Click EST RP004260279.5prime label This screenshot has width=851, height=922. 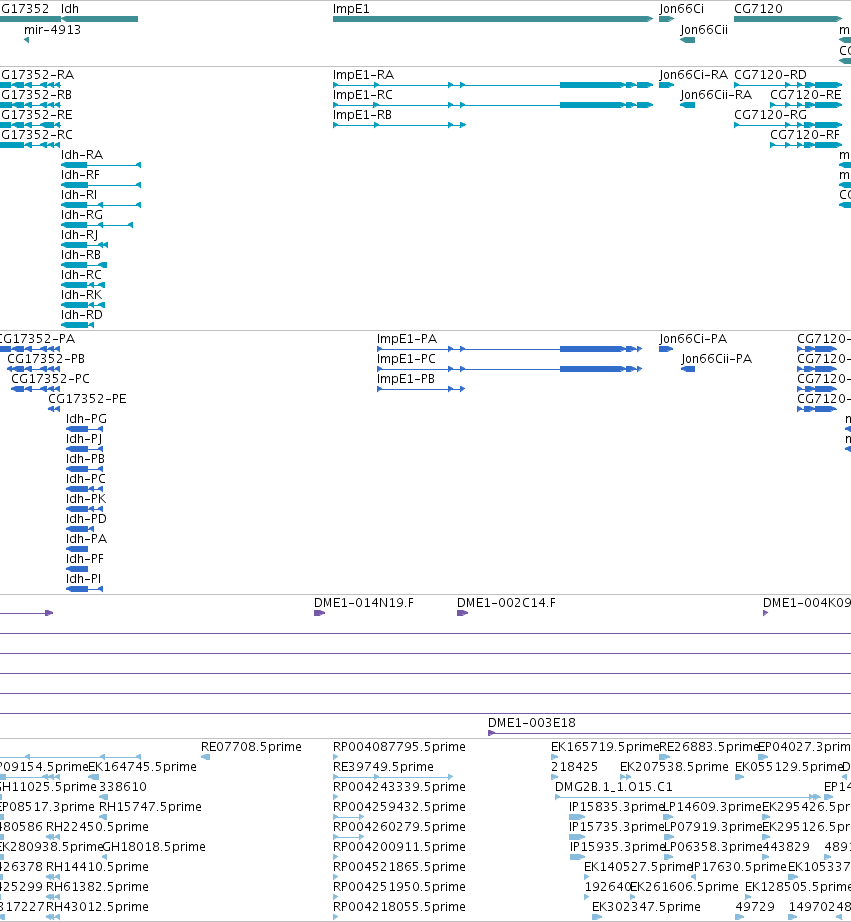click(399, 827)
